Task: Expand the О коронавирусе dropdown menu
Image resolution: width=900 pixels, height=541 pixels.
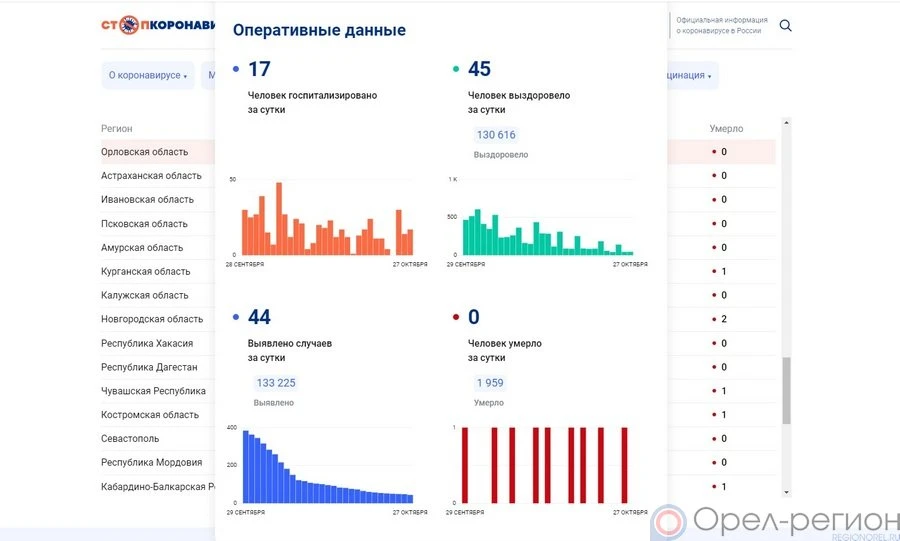Action: click(x=148, y=76)
